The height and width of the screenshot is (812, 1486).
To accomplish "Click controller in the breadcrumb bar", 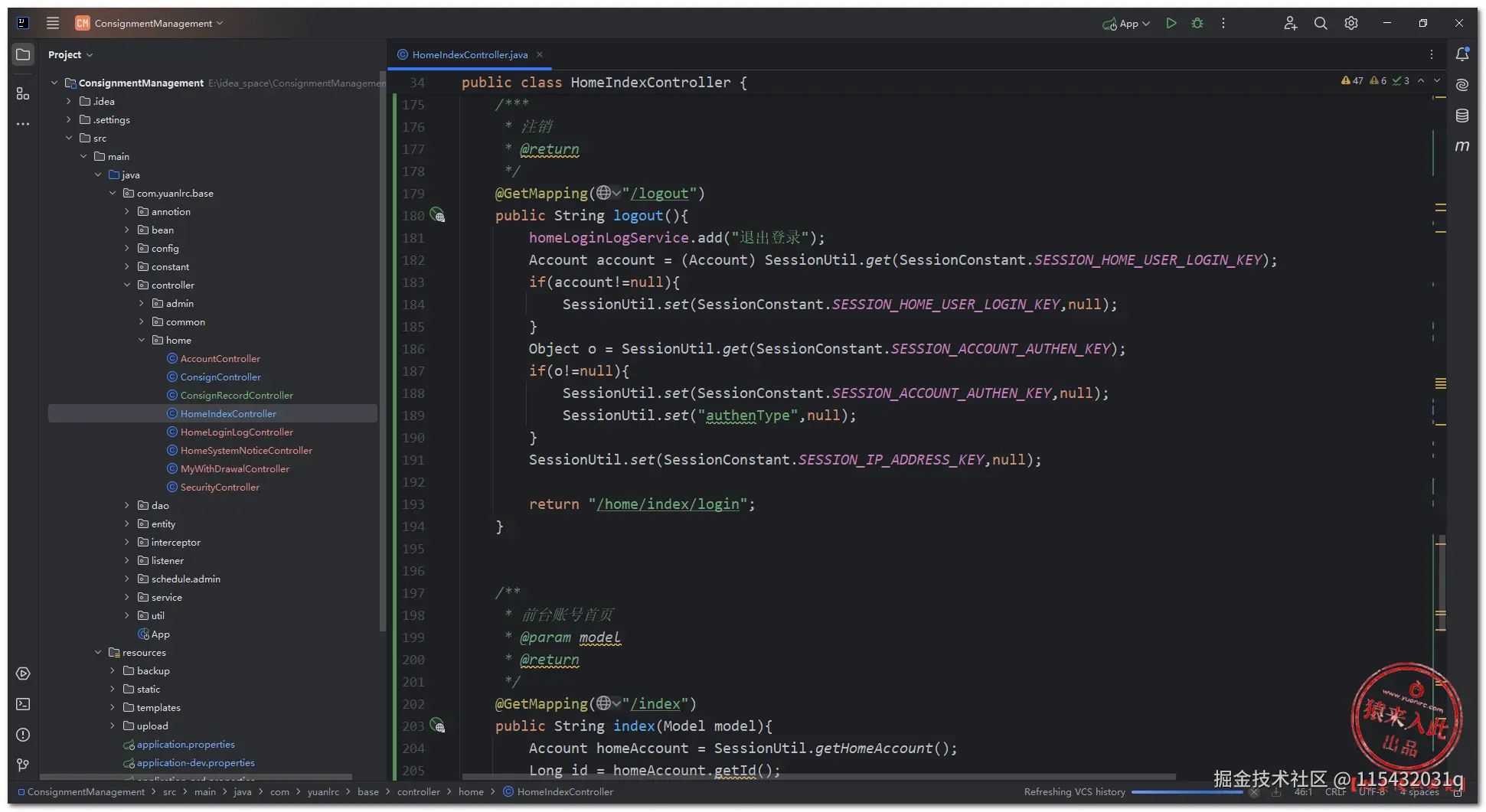I will [x=419, y=792].
